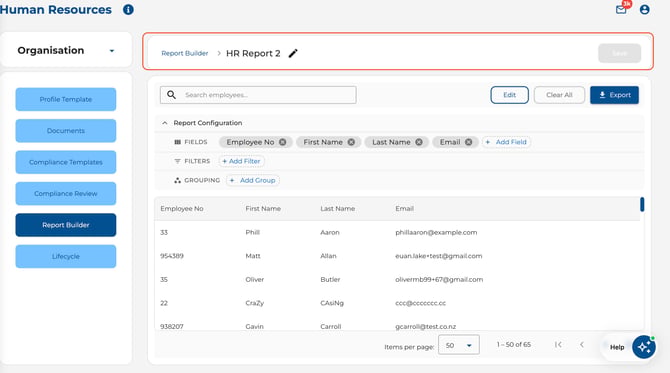
Task: Click the Help button
Action: coord(617,347)
